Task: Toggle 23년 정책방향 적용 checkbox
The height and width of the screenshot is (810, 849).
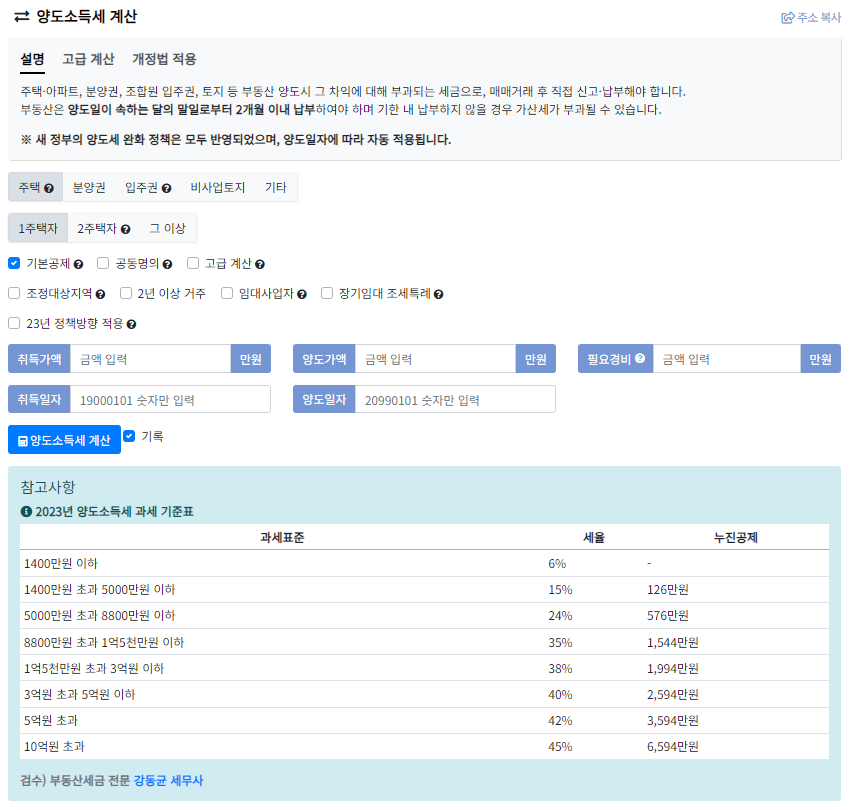Action: (x=14, y=323)
